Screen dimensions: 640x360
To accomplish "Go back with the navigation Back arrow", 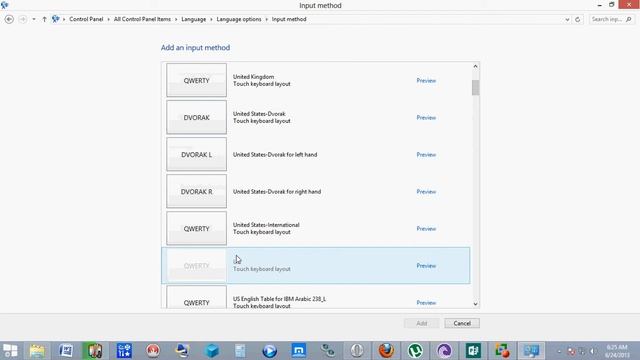I will point(9,19).
